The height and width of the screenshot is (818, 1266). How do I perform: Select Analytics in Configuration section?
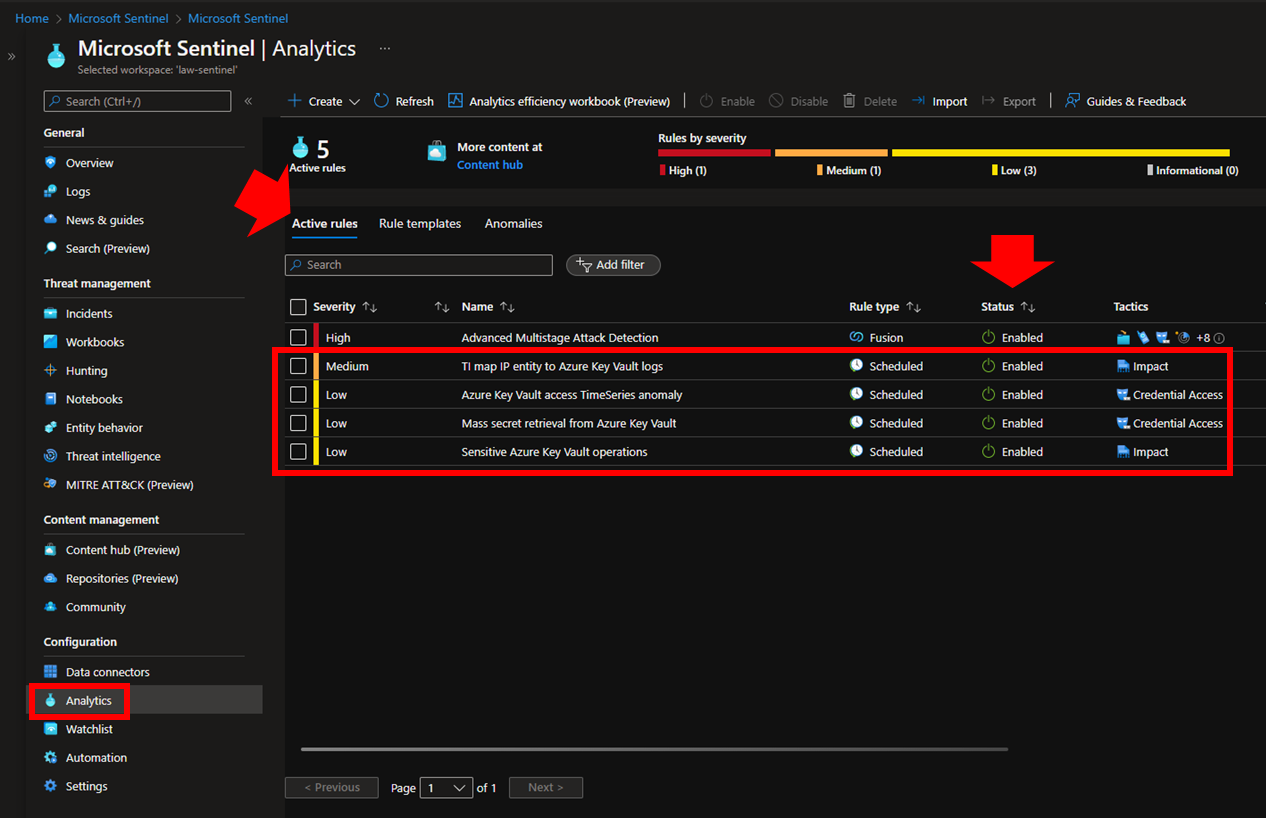(88, 701)
